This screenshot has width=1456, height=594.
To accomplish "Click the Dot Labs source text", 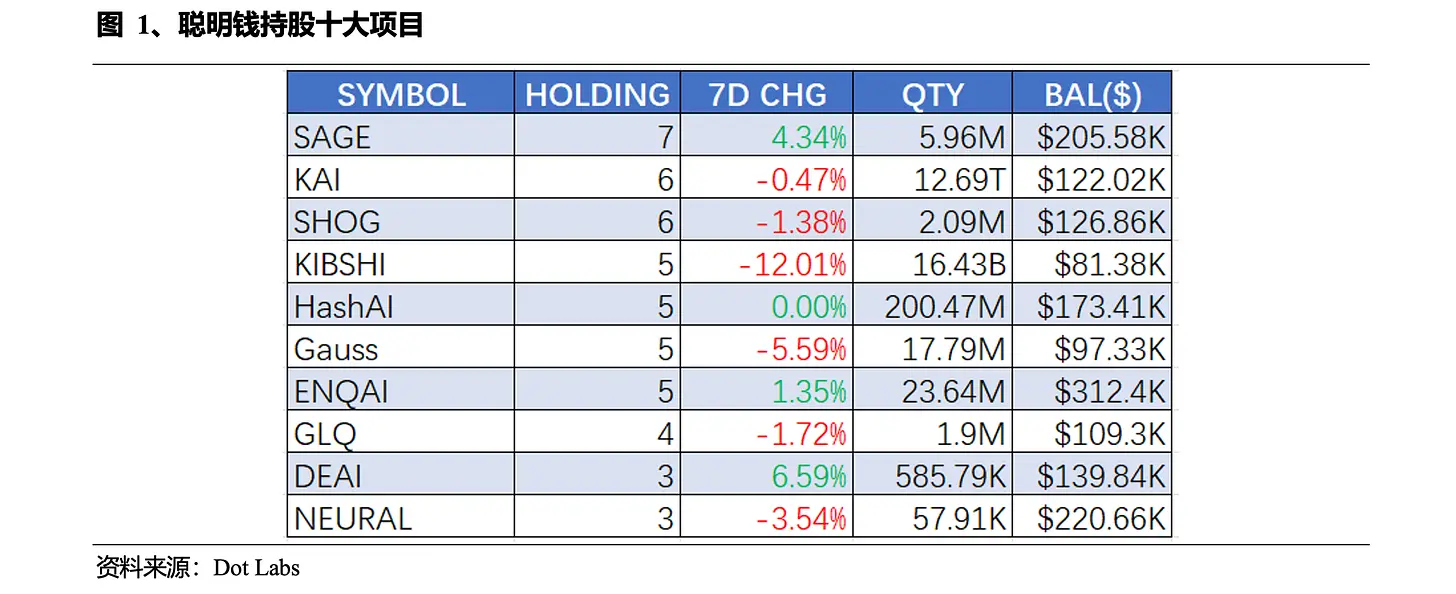I will coord(256,568).
